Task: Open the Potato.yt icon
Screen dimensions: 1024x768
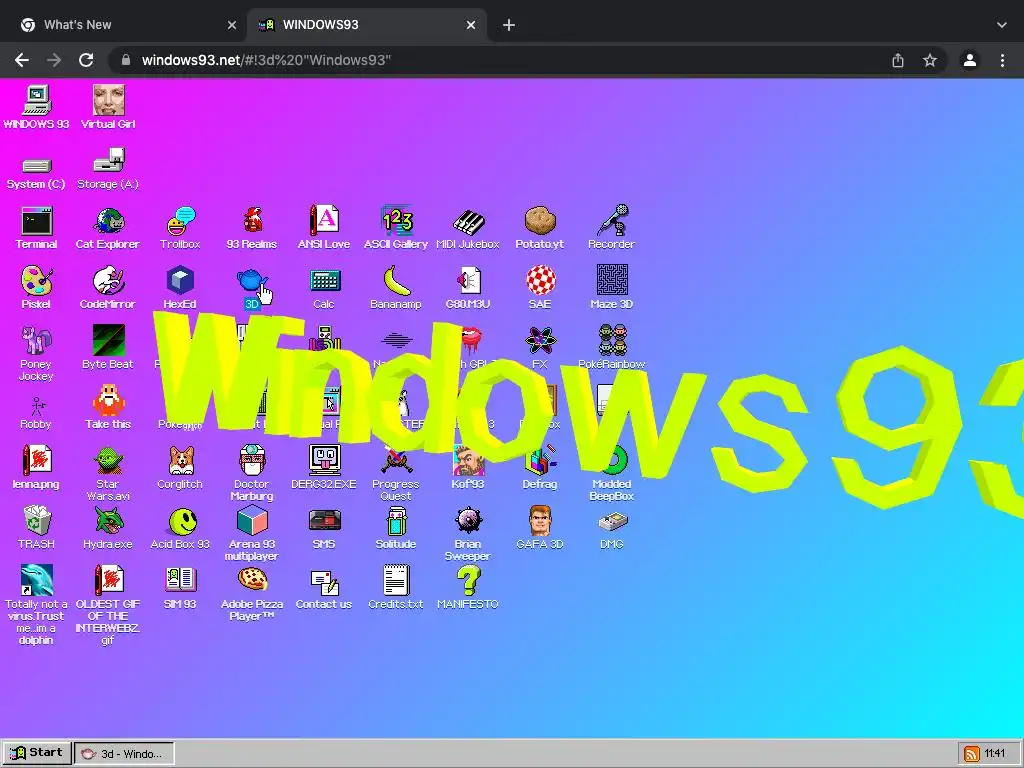Action: pos(539,221)
